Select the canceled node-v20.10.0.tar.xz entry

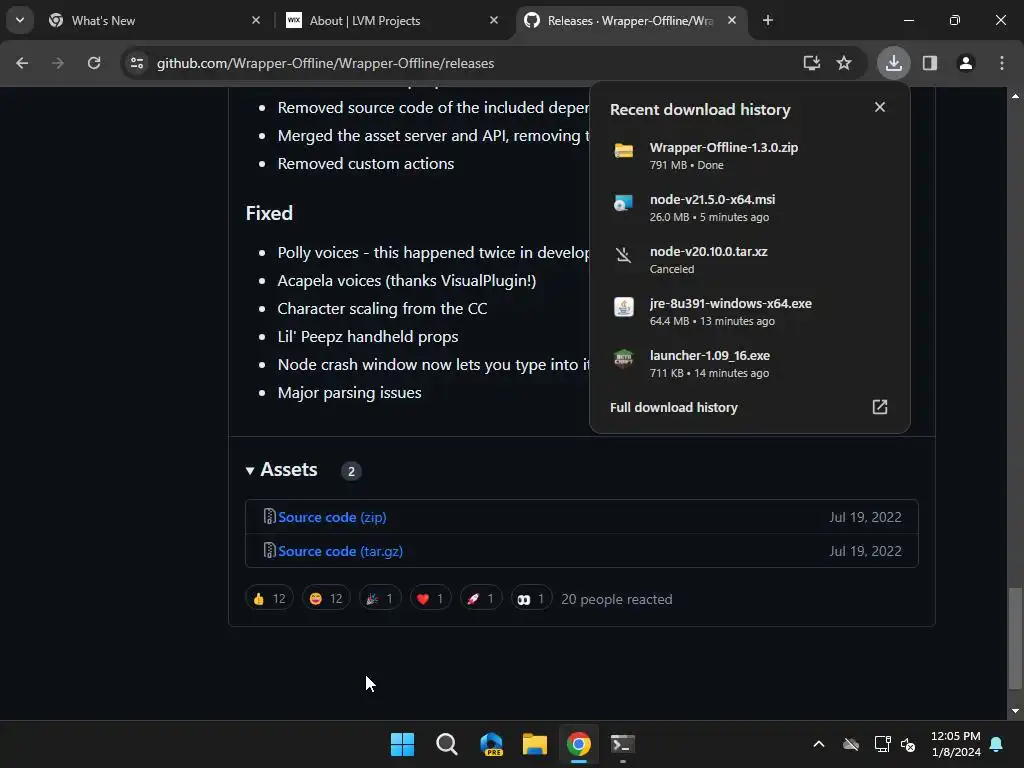[750, 260]
